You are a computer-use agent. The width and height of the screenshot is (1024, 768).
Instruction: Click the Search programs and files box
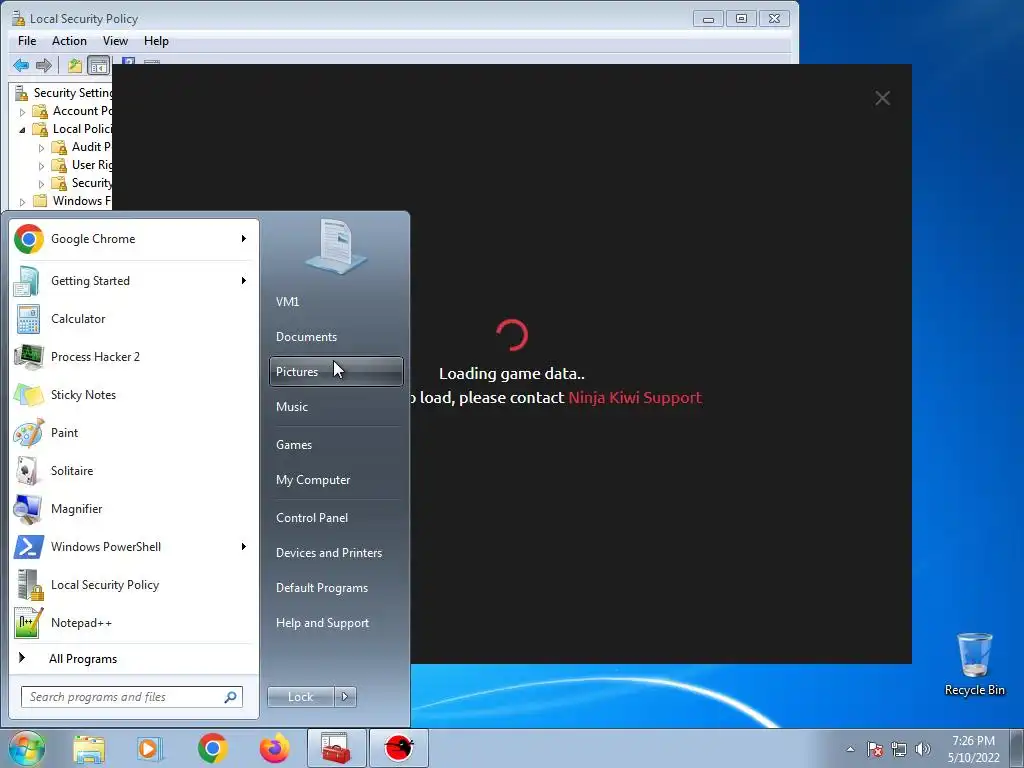(131, 697)
